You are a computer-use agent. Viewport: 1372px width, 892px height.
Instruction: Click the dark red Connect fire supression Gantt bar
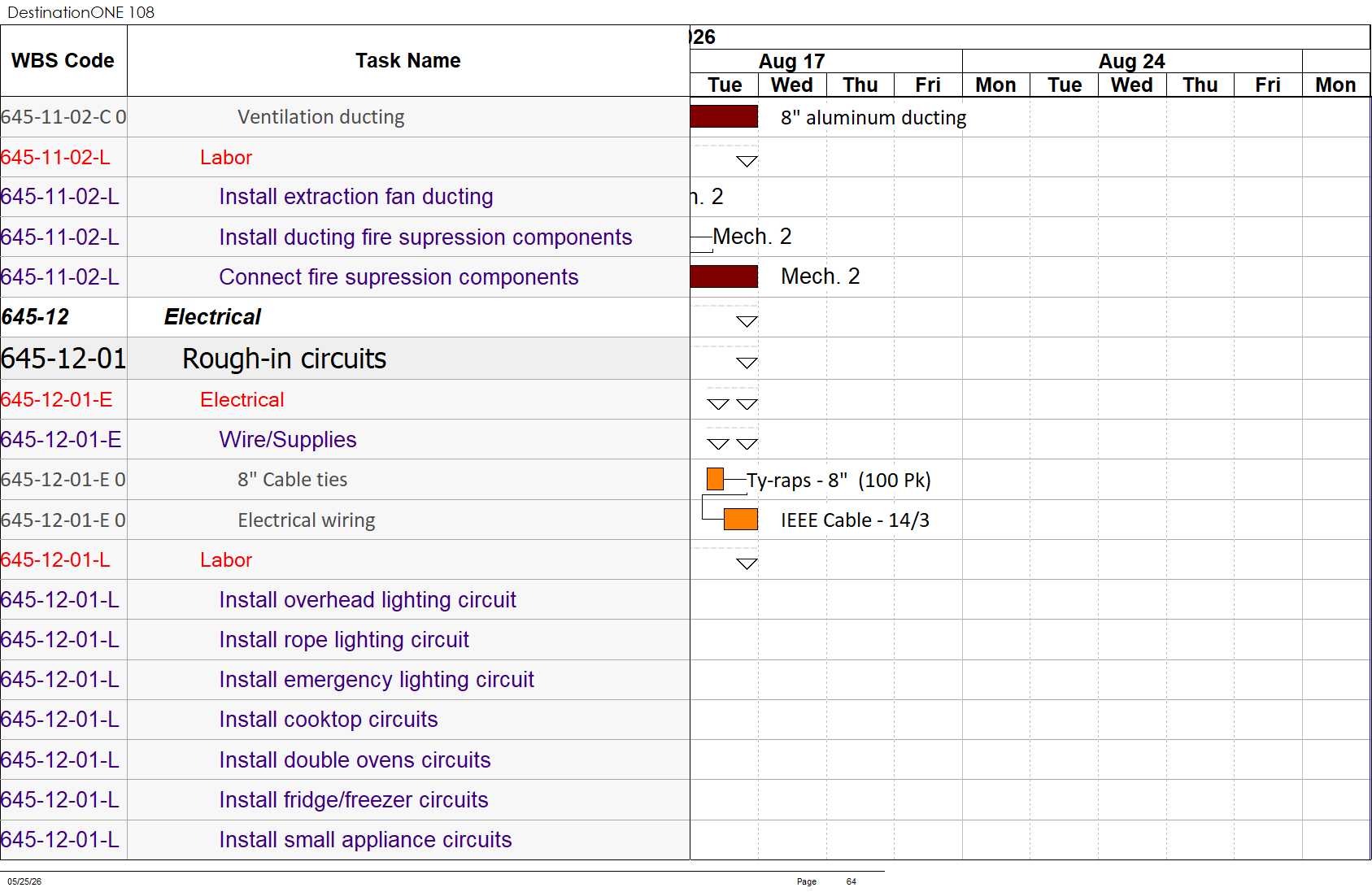[724, 276]
